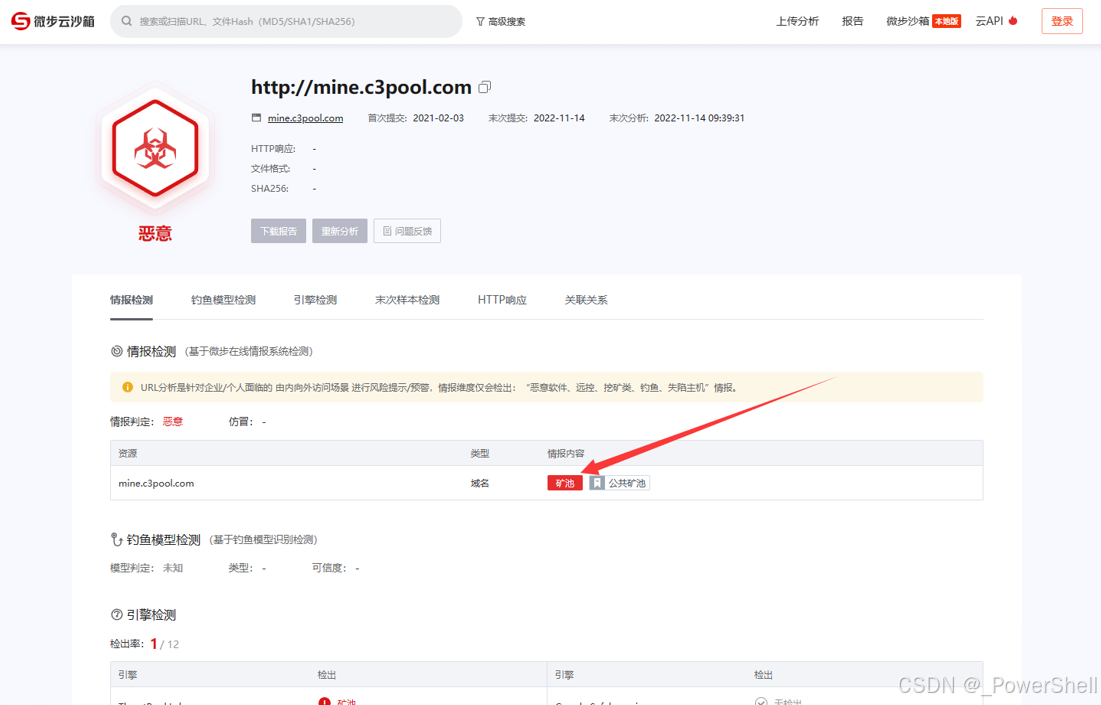The height and width of the screenshot is (705, 1101).
Task: Switch to the 引擎检测 tab
Action: point(315,300)
